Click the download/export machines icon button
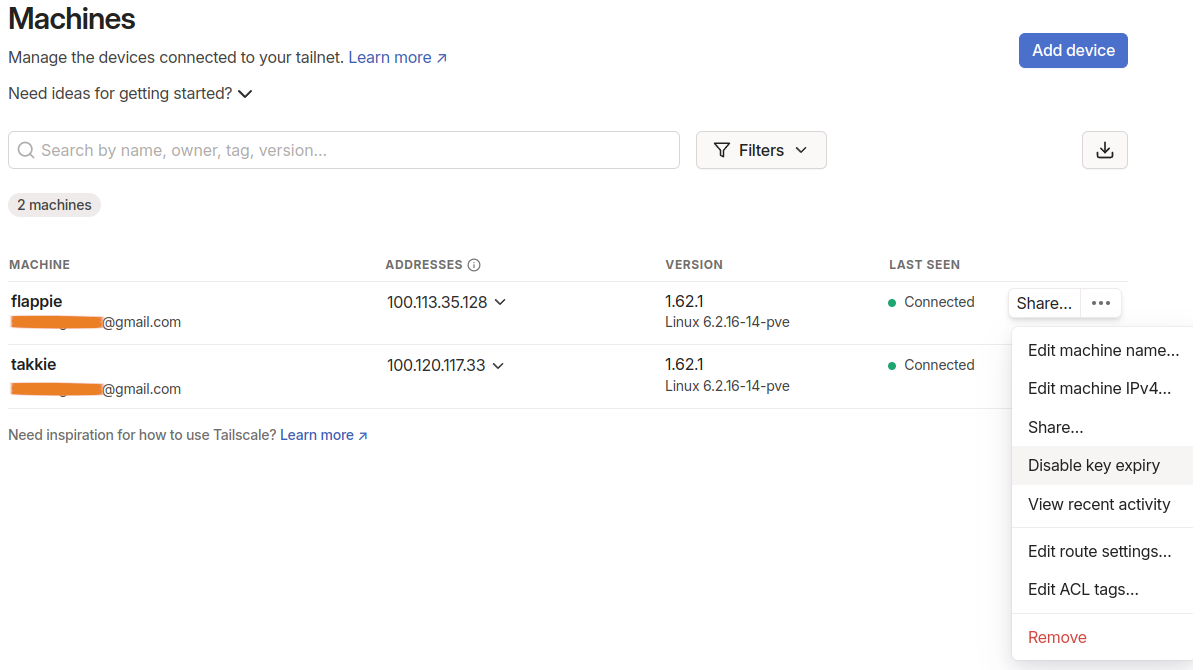The image size is (1202, 670). [1105, 150]
